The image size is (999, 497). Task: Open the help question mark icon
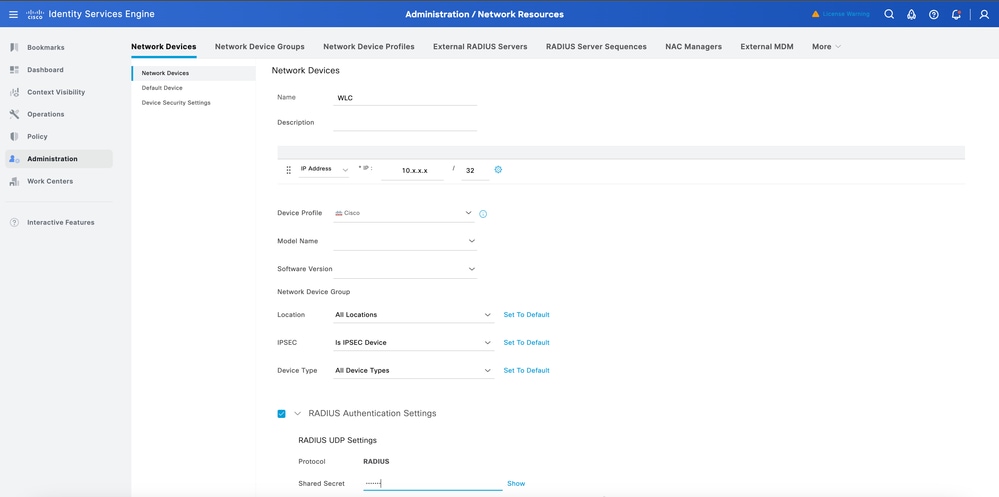point(933,14)
